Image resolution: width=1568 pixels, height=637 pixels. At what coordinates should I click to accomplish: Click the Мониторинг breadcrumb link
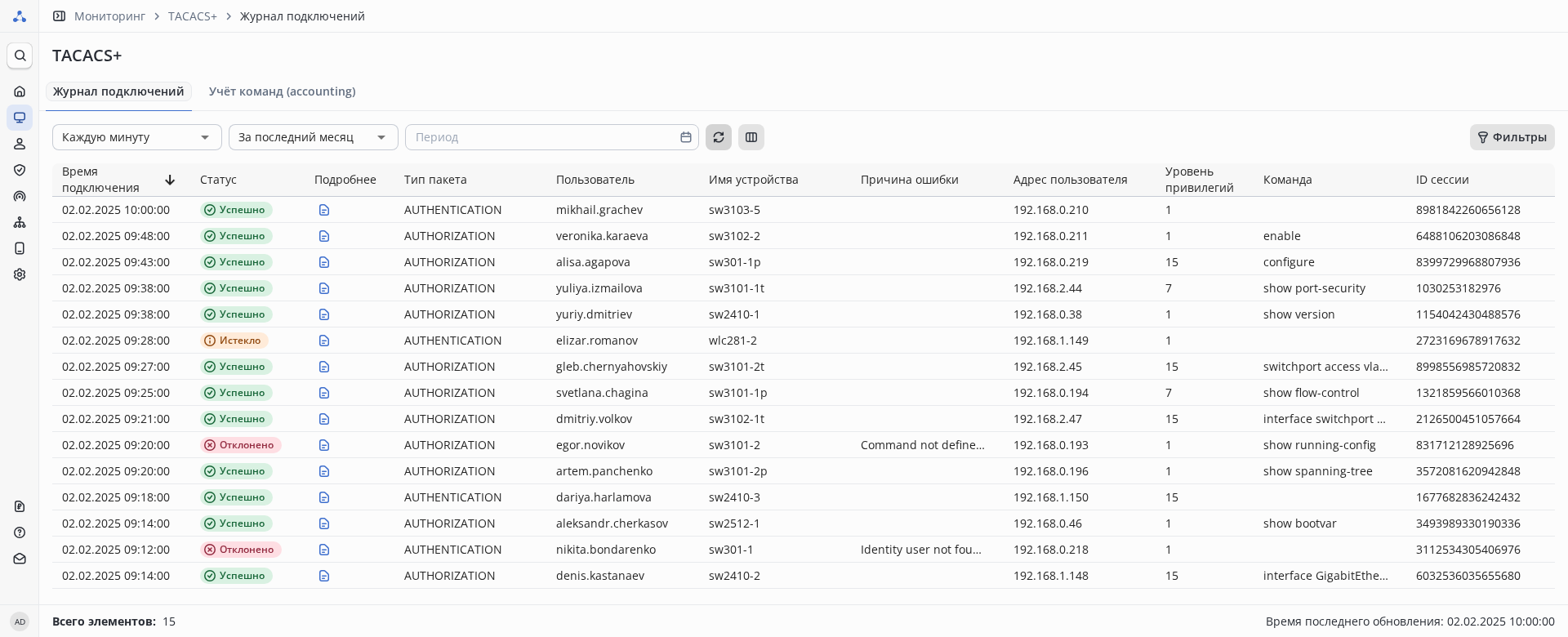[109, 16]
